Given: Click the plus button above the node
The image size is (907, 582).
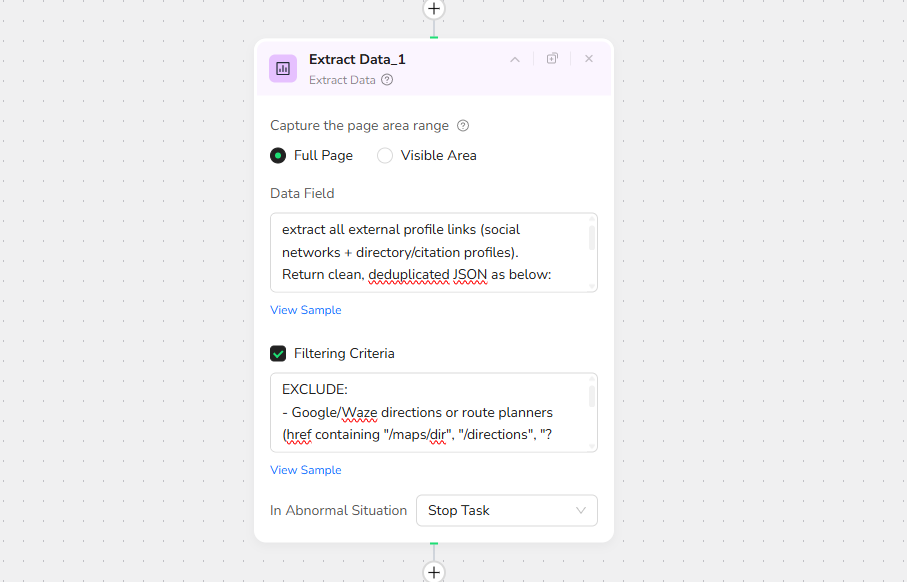Looking at the screenshot, I should point(433,9).
